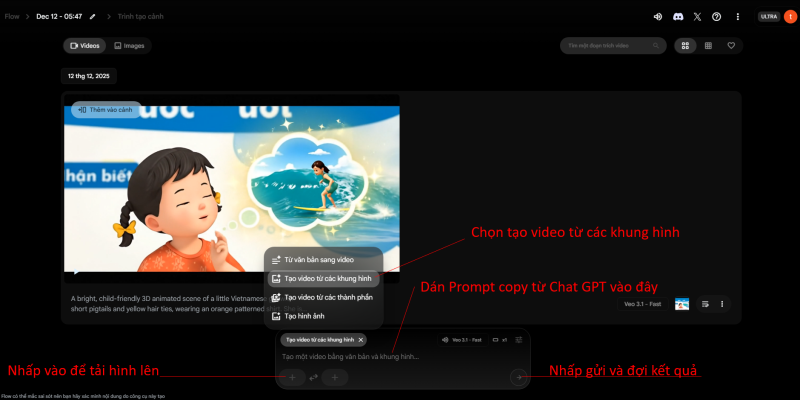Open the x1 output count dropdown
The width and height of the screenshot is (800, 400).
(499, 340)
